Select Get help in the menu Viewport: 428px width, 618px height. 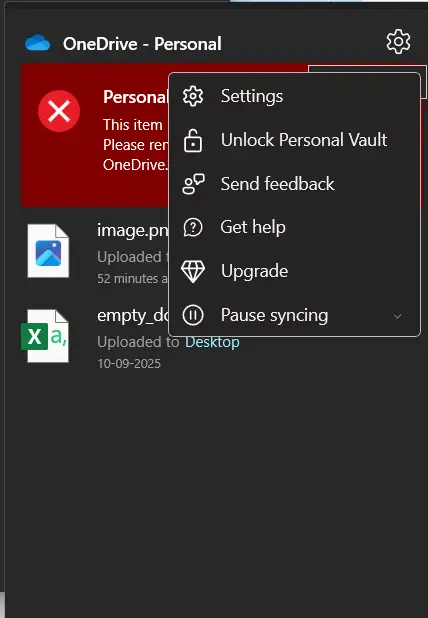pyautogui.click(x=294, y=227)
